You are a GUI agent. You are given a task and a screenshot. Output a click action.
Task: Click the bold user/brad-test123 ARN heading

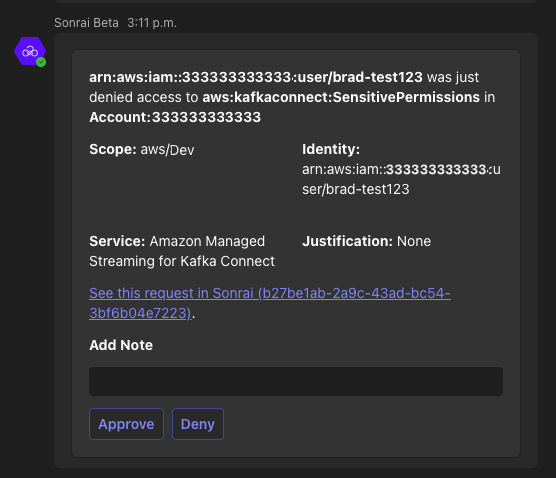pyautogui.click(x=256, y=77)
